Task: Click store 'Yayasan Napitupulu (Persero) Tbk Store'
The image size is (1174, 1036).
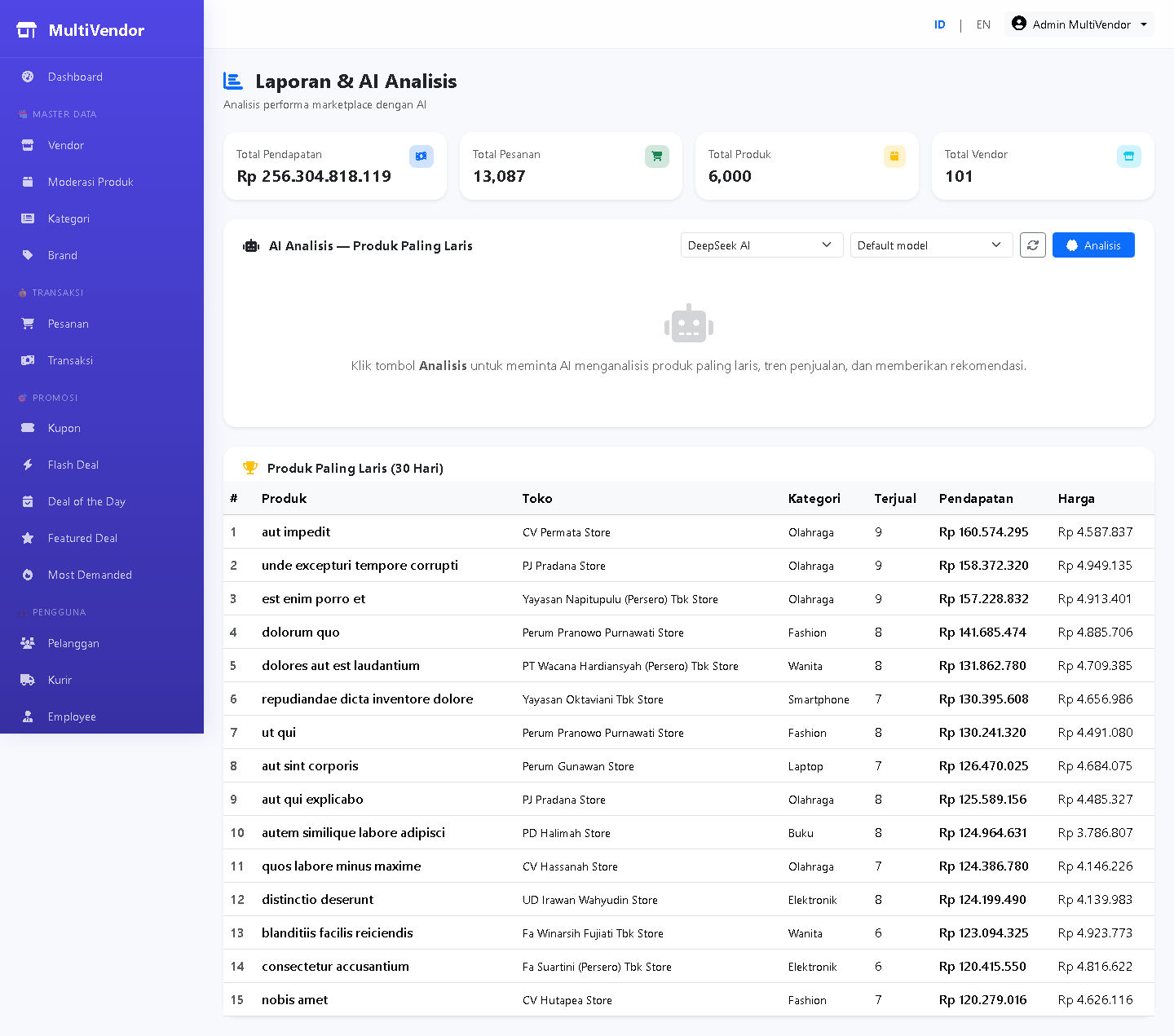Action: 620,599
